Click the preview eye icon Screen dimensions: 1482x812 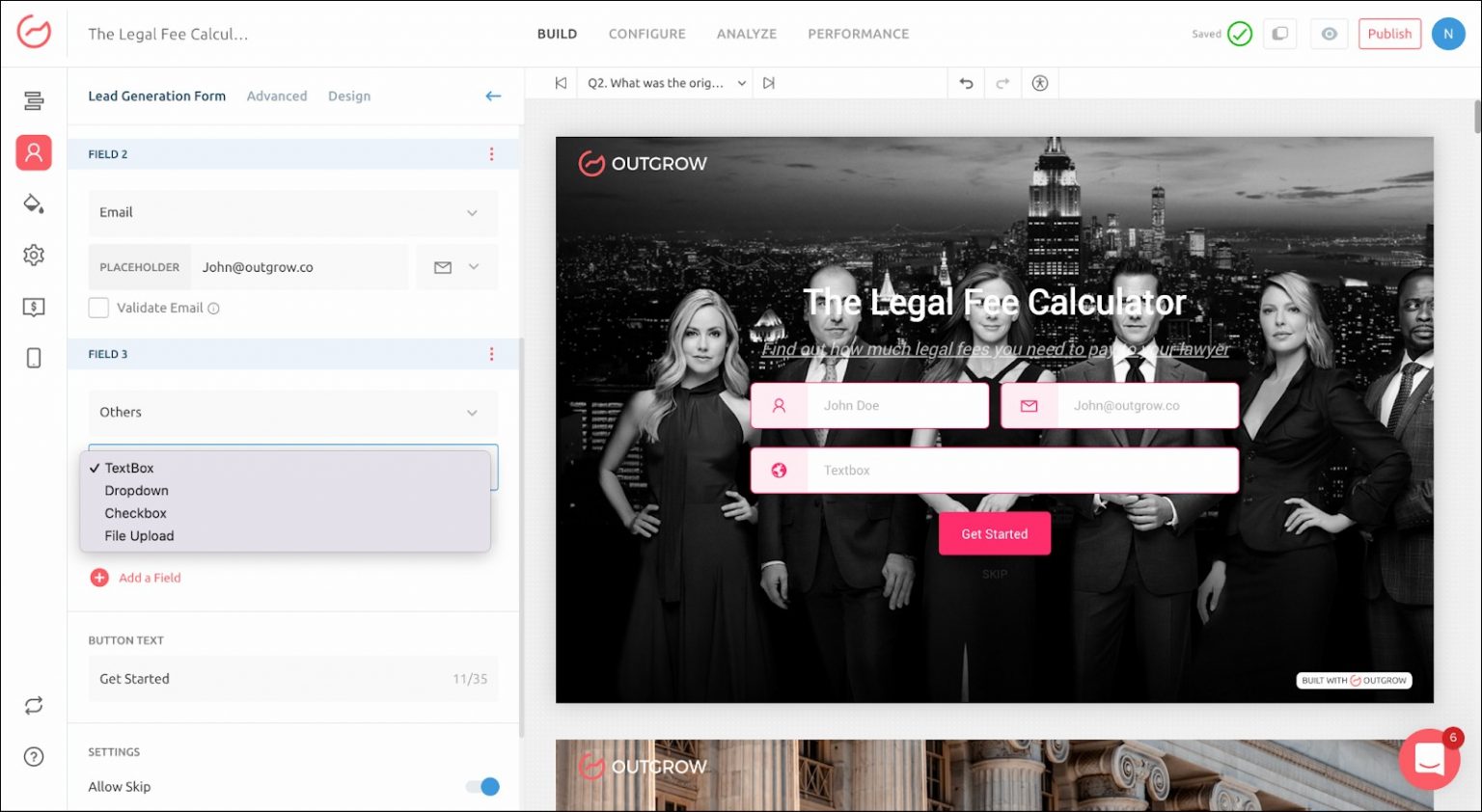[x=1329, y=34]
